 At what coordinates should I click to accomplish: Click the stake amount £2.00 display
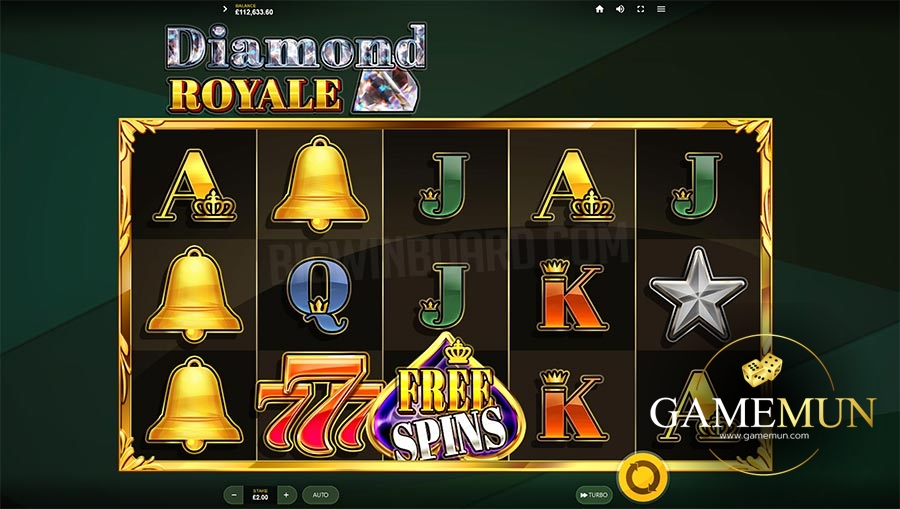(x=260, y=495)
